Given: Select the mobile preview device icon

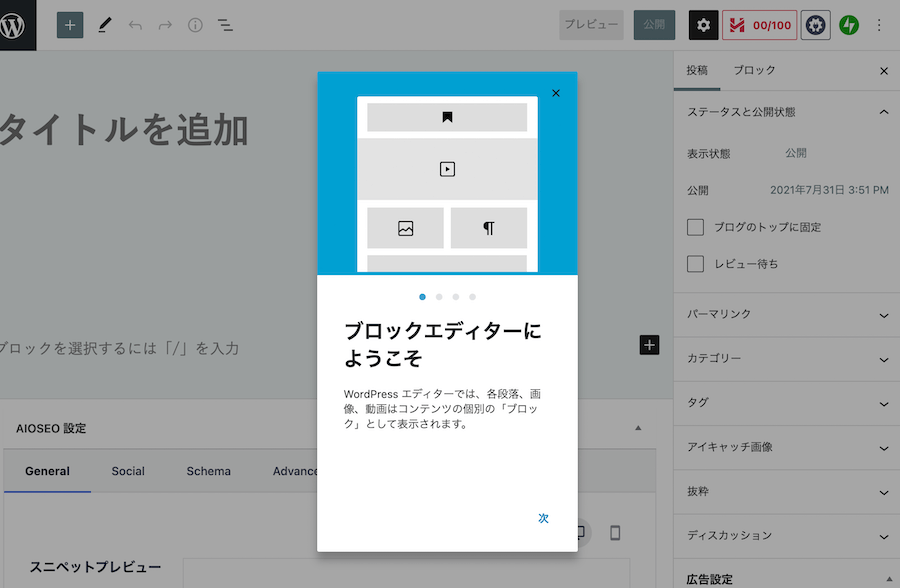Looking at the screenshot, I should tap(615, 533).
